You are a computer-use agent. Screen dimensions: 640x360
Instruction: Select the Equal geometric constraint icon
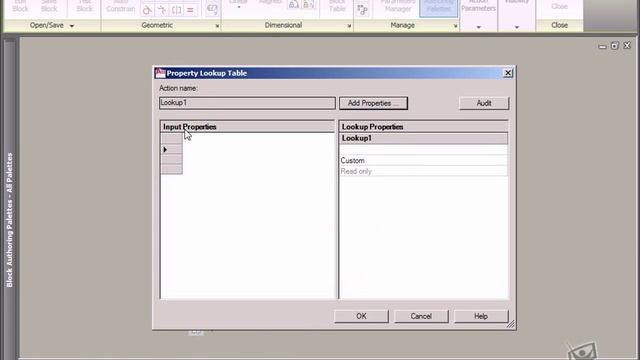[x=190, y=10]
